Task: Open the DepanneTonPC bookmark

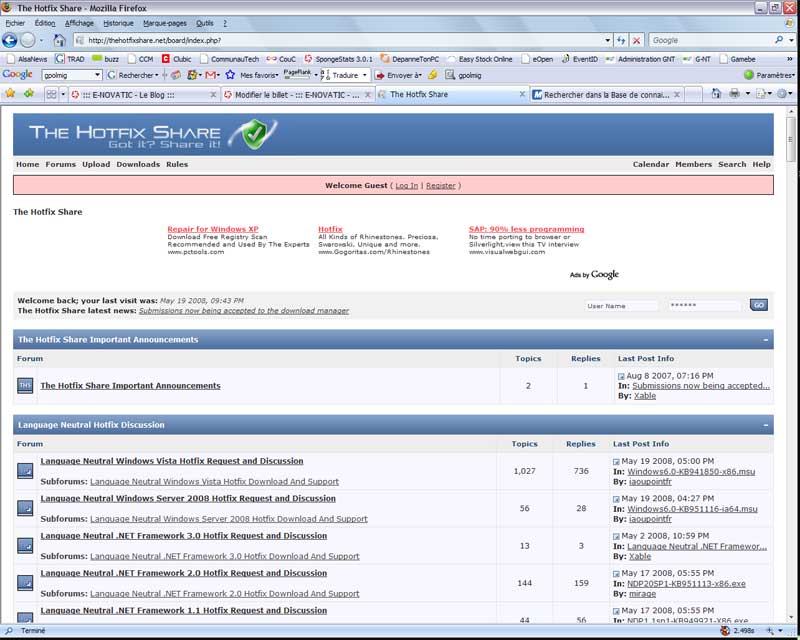Action: click(x=410, y=59)
